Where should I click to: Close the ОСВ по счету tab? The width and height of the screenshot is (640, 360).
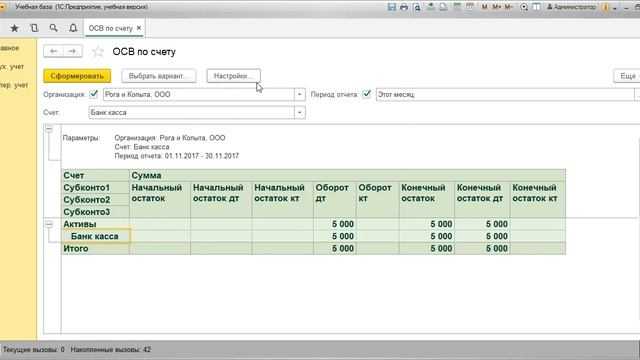click(139, 28)
